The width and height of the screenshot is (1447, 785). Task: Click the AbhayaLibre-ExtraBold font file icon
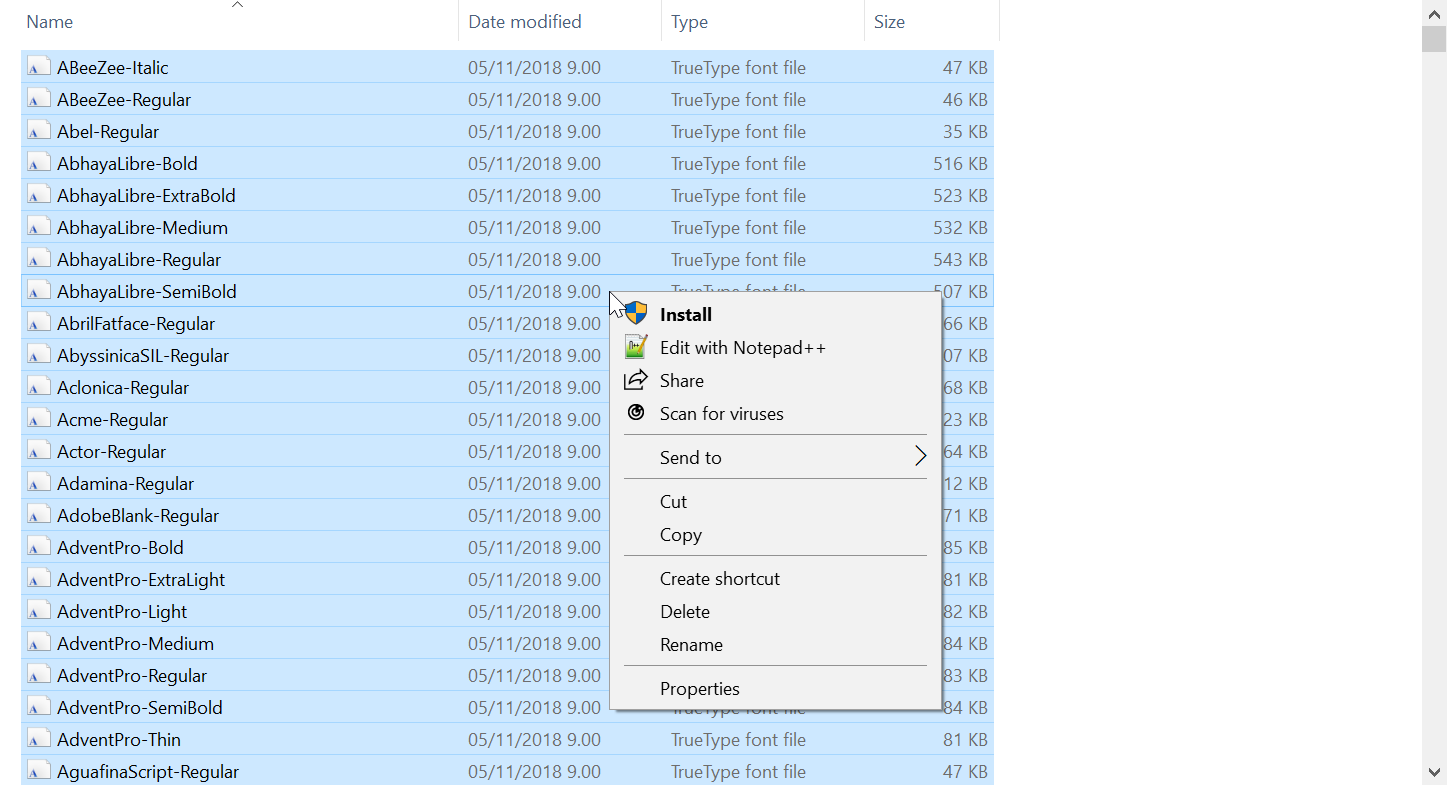39,196
